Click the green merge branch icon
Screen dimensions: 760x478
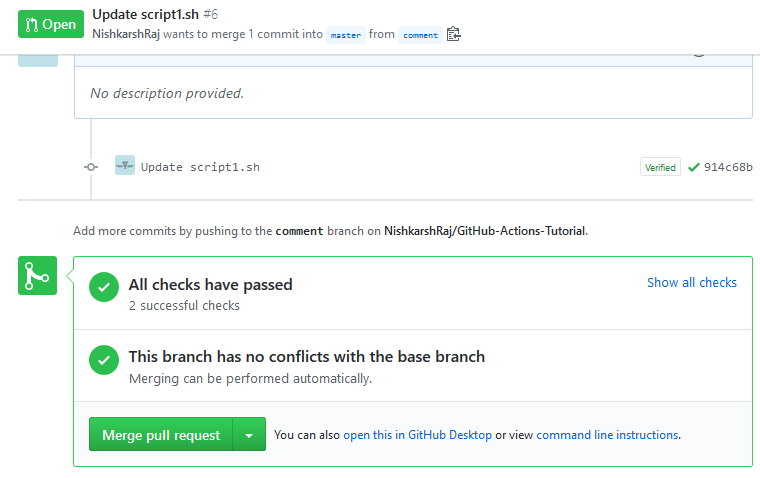pos(37,275)
